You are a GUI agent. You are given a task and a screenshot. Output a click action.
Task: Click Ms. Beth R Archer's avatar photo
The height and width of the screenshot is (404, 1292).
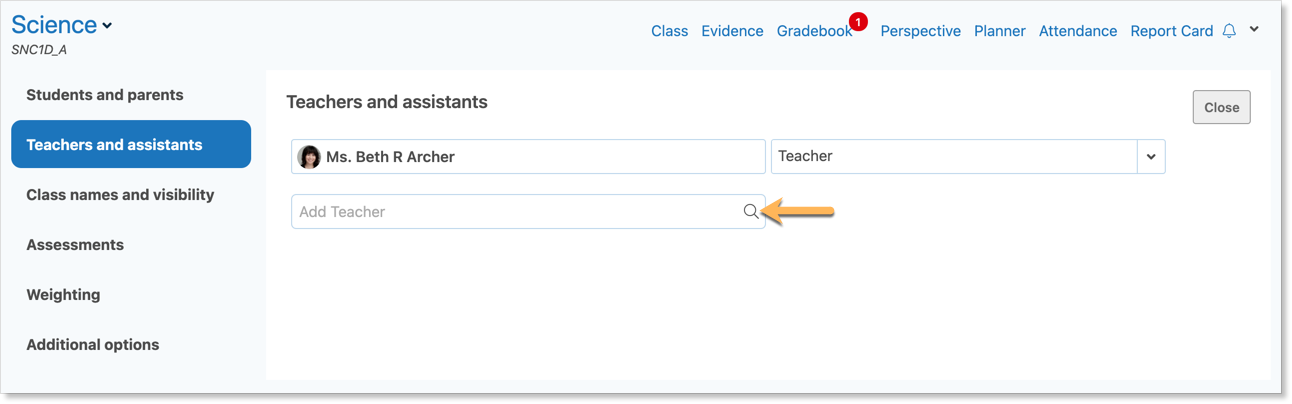pyautogui.click(x=309, y=157)
